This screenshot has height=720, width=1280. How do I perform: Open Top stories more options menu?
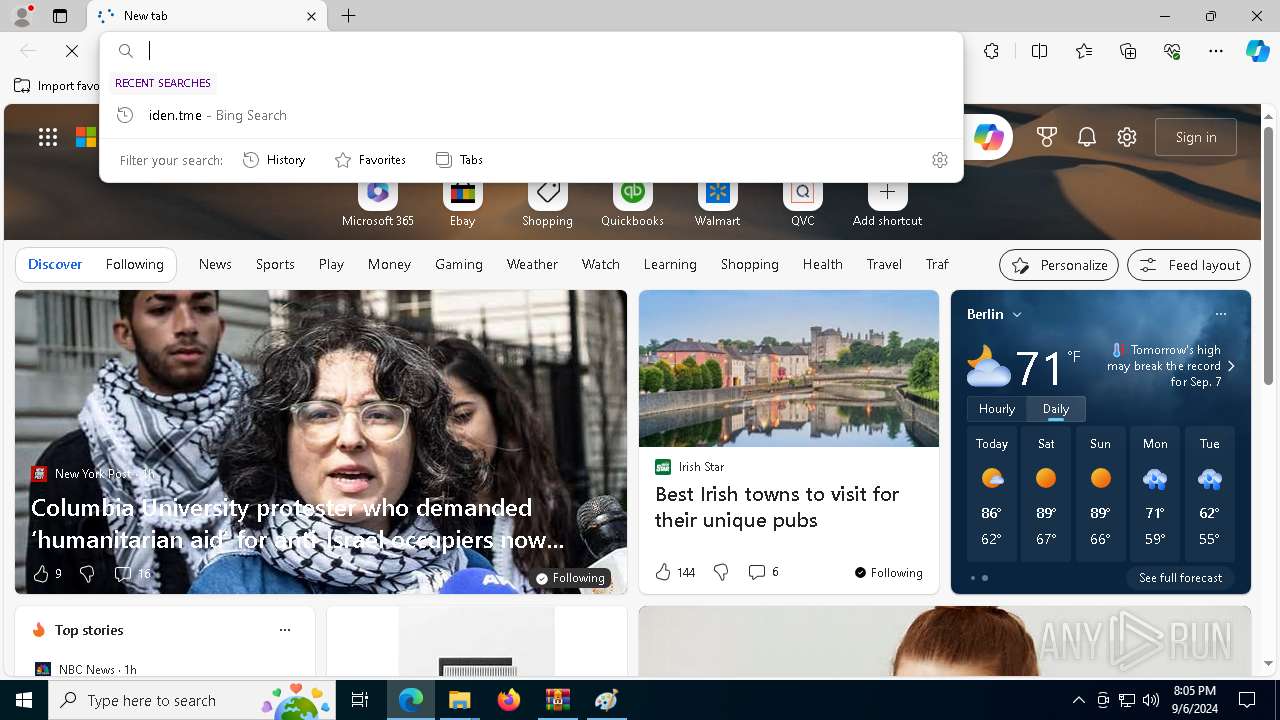[x=285, y=630]
